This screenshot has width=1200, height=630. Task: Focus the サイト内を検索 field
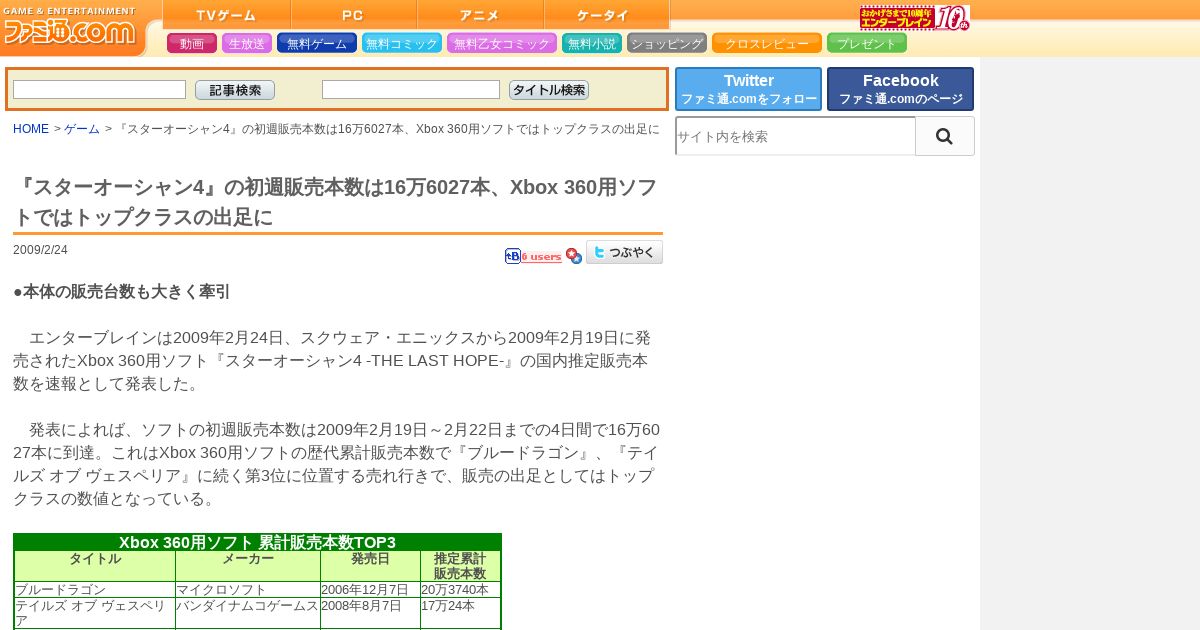[795, 136]
